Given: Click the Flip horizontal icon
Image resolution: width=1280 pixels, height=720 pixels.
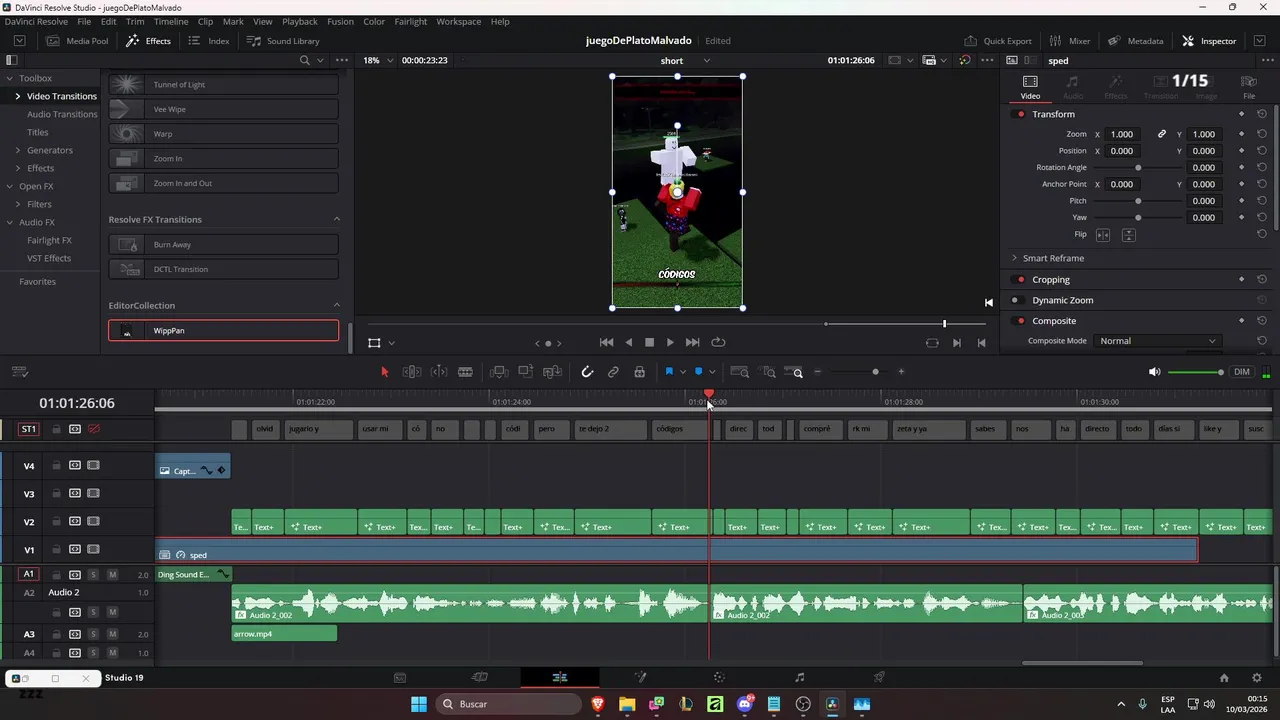Looking at the screenshot, I should (1103, 235).
